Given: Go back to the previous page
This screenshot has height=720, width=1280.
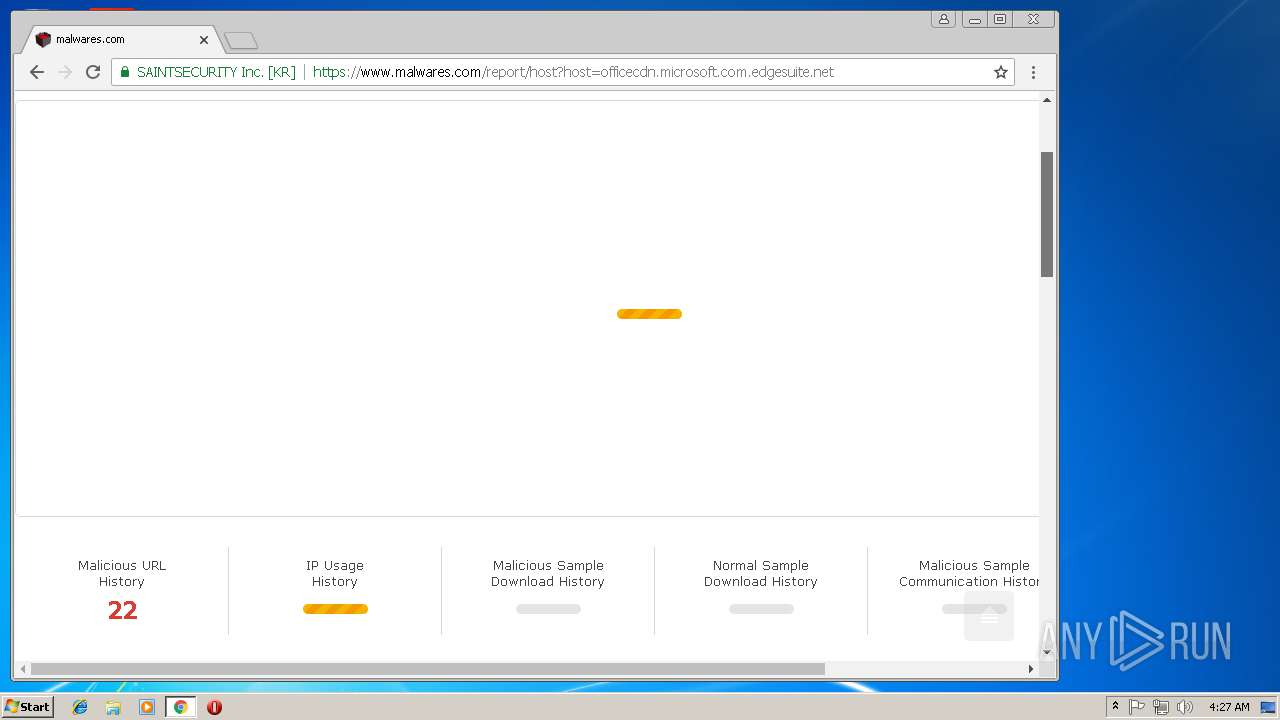Looking at the screenshot, I should click(37, 72).
